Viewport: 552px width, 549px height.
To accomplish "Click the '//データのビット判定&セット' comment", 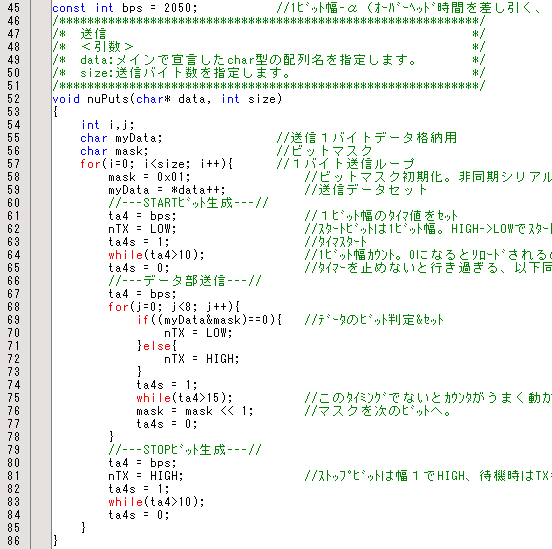I will point(374,320).
